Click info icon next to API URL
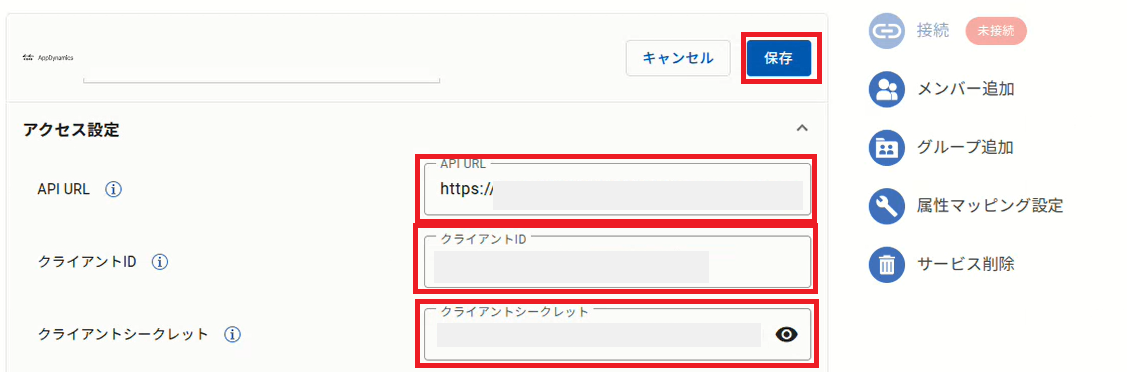 point(114,189)
